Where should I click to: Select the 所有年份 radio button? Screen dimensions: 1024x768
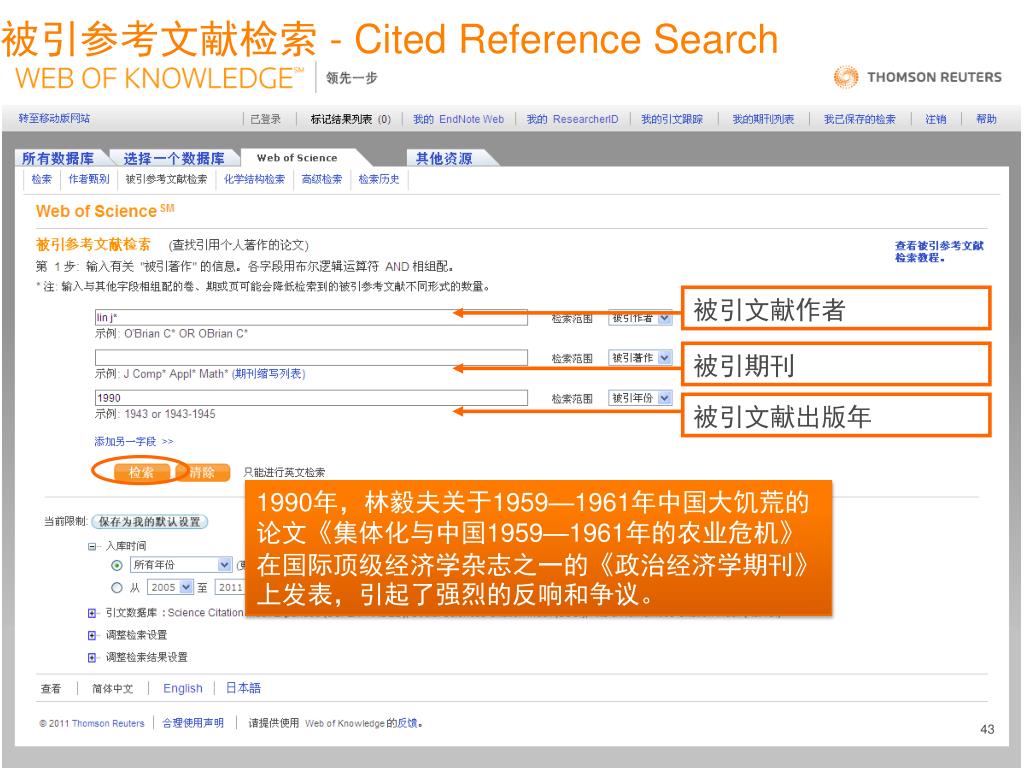click(x=117, y=566)
